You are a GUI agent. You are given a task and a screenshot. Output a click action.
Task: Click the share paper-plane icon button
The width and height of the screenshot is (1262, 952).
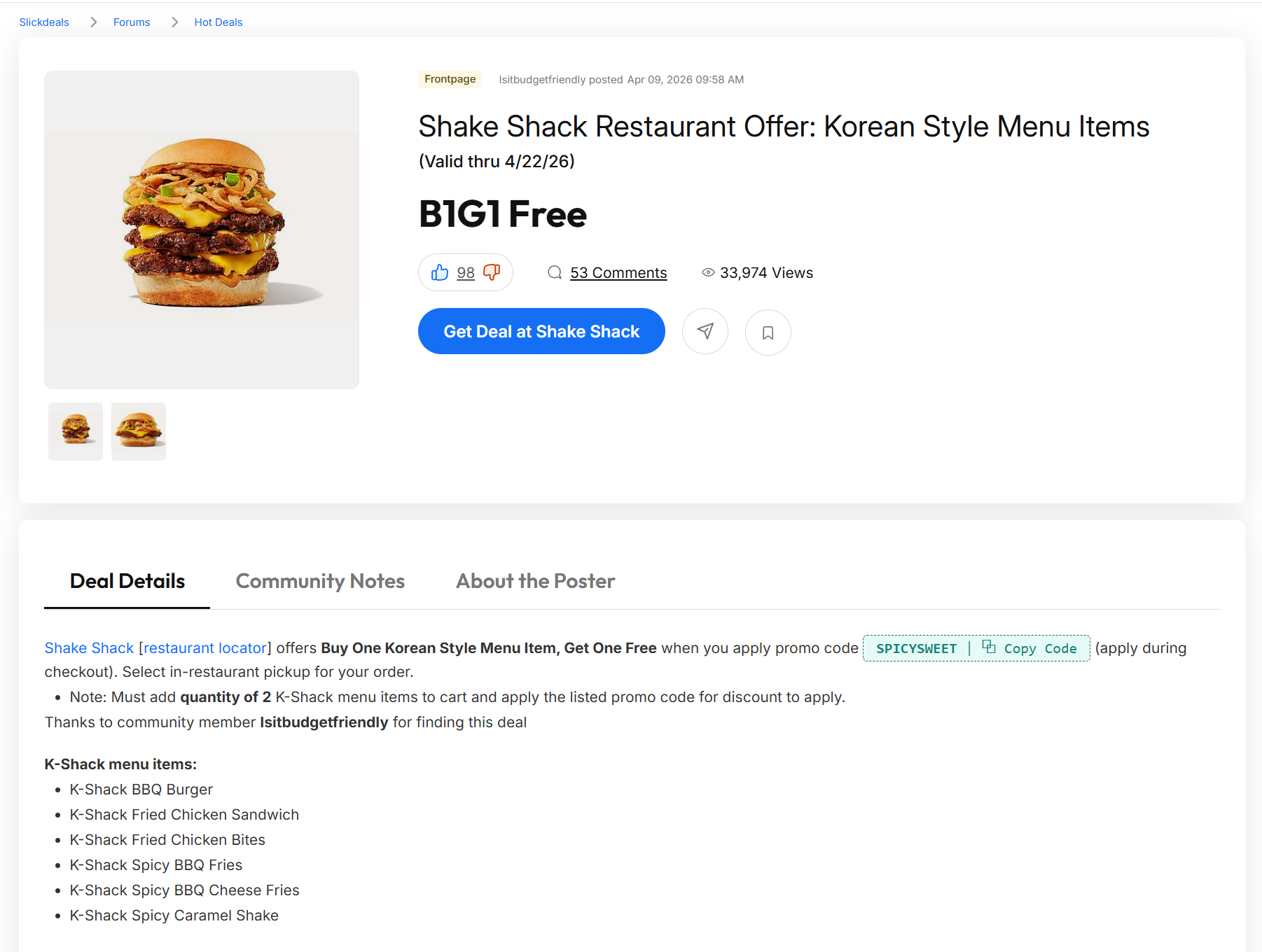tap(705, 331)
